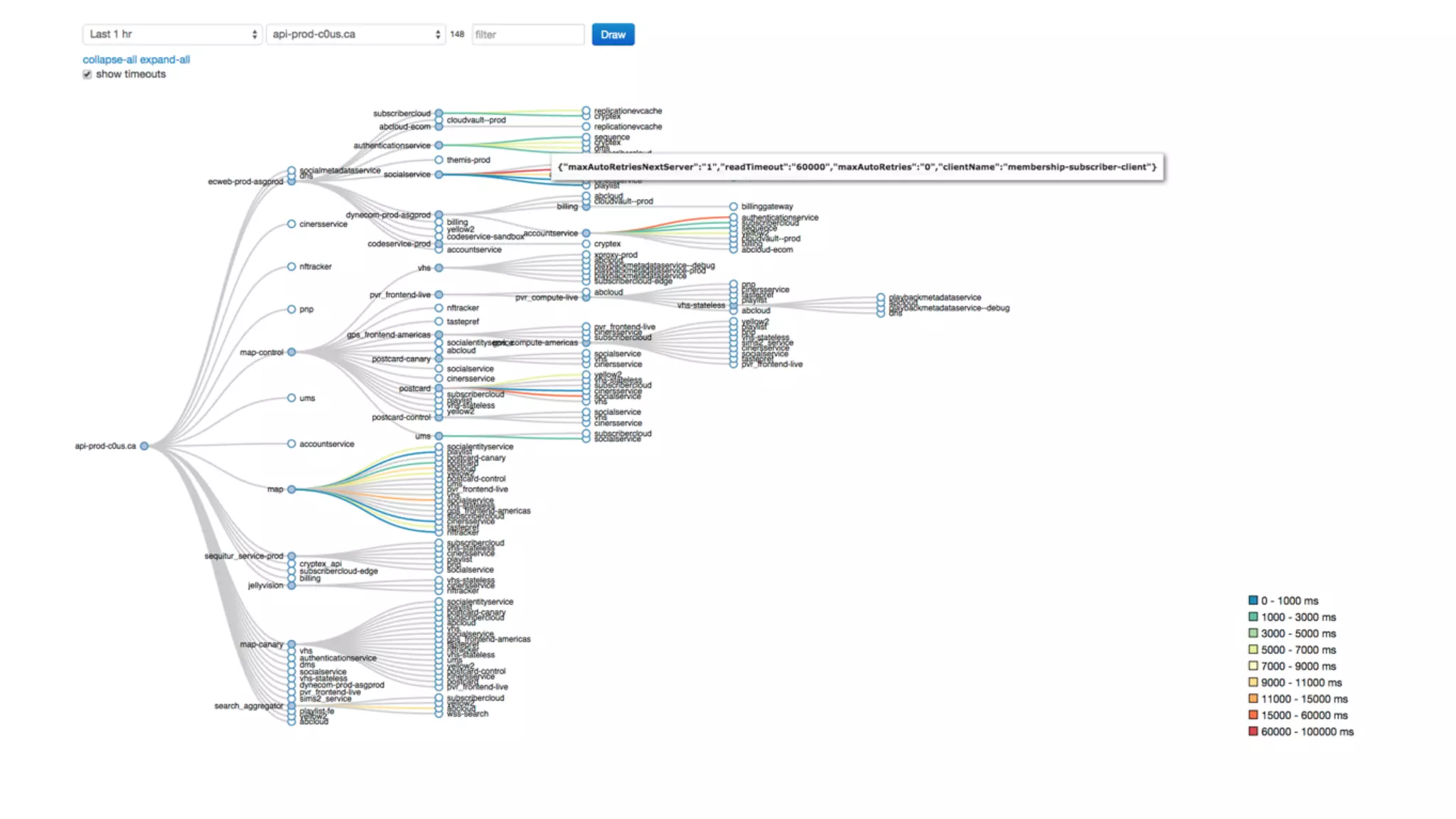This screenshot has height=819, width=1456.
Task: Click the expand-all link
Action: [x=165, y=60]
